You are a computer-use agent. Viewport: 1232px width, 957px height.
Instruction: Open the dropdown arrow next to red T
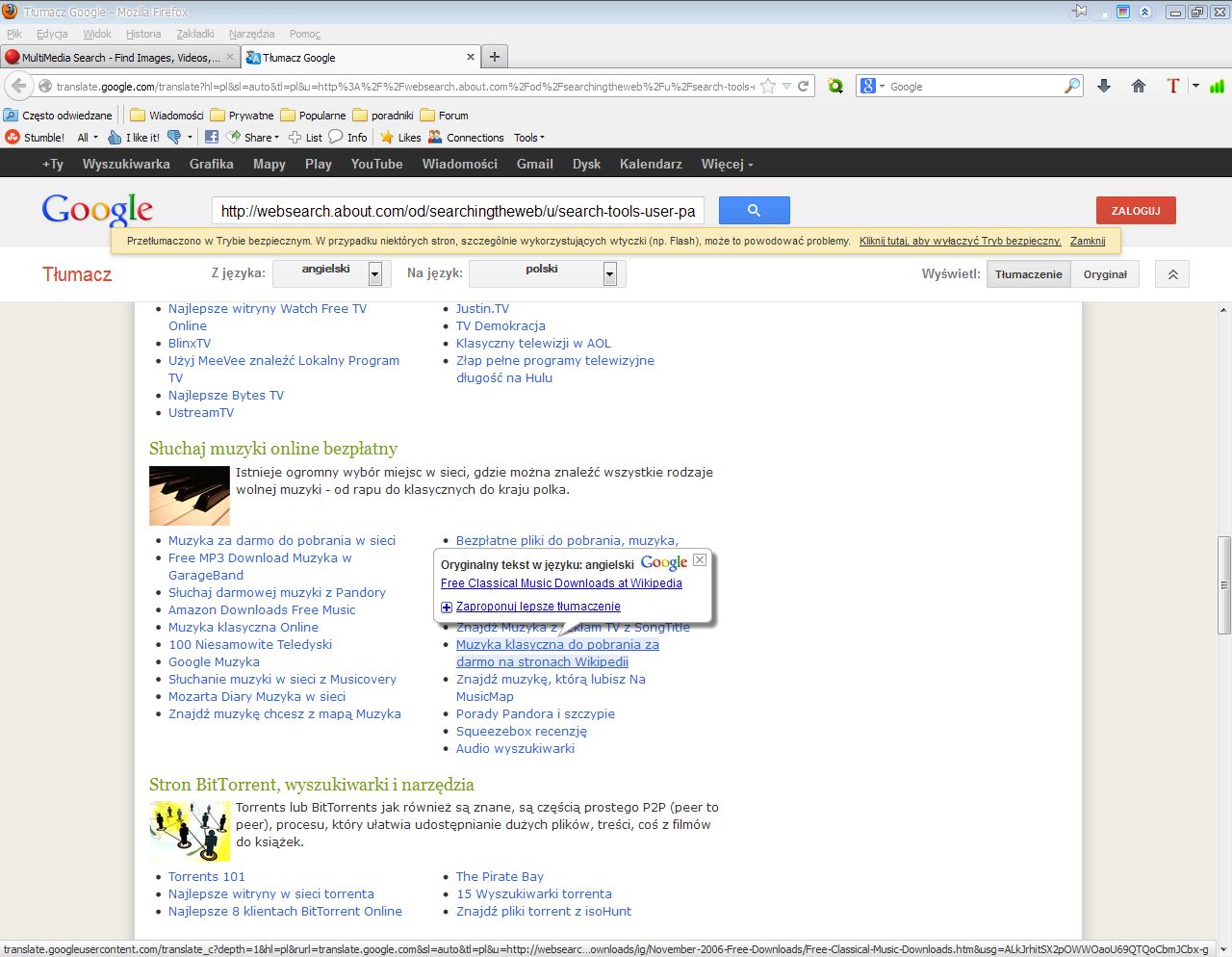point(1195,86)
